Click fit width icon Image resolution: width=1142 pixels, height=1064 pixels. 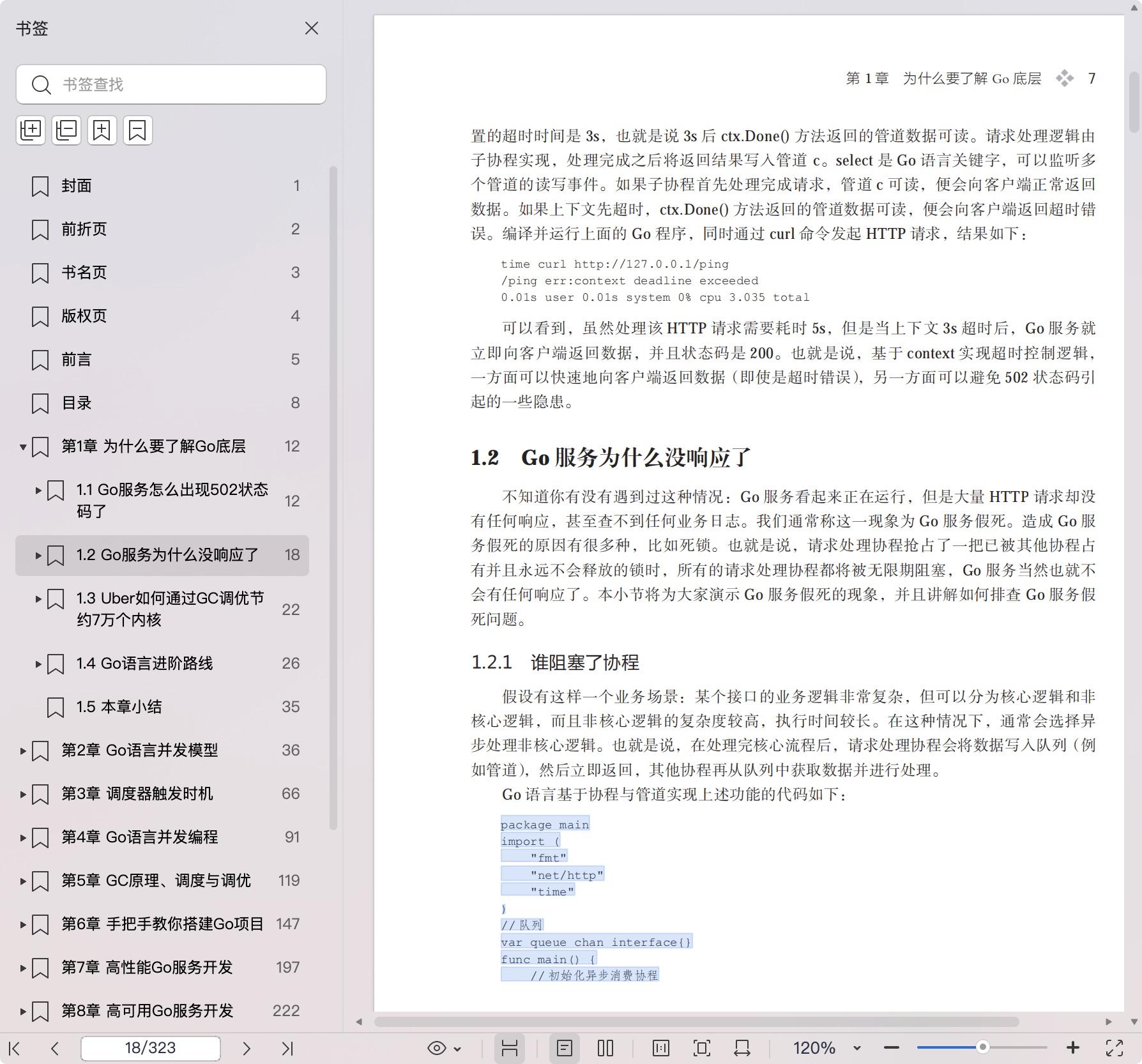pos(742,1048)
